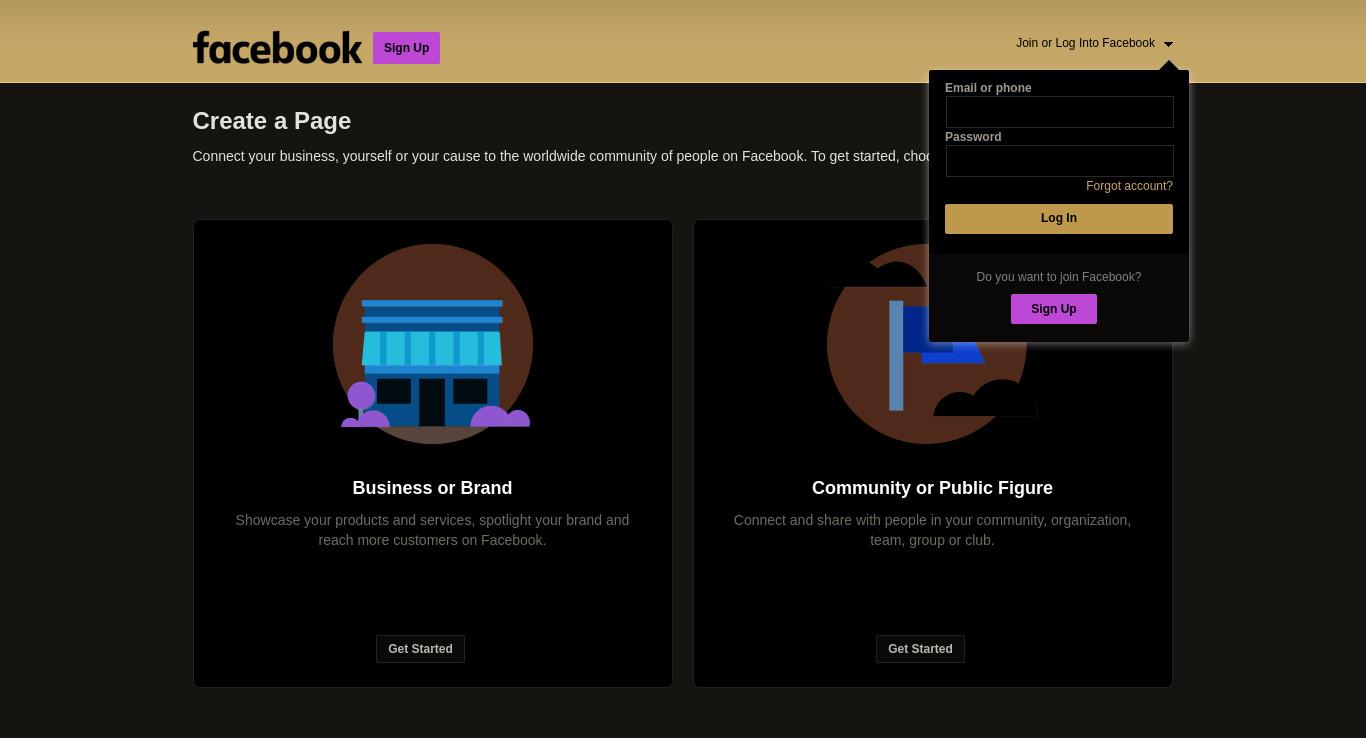Viewport: 1366px width, 738px height.
Task: Select the Community or Public Figure heading
Action: pyautogui.click(x=932, y=488)
